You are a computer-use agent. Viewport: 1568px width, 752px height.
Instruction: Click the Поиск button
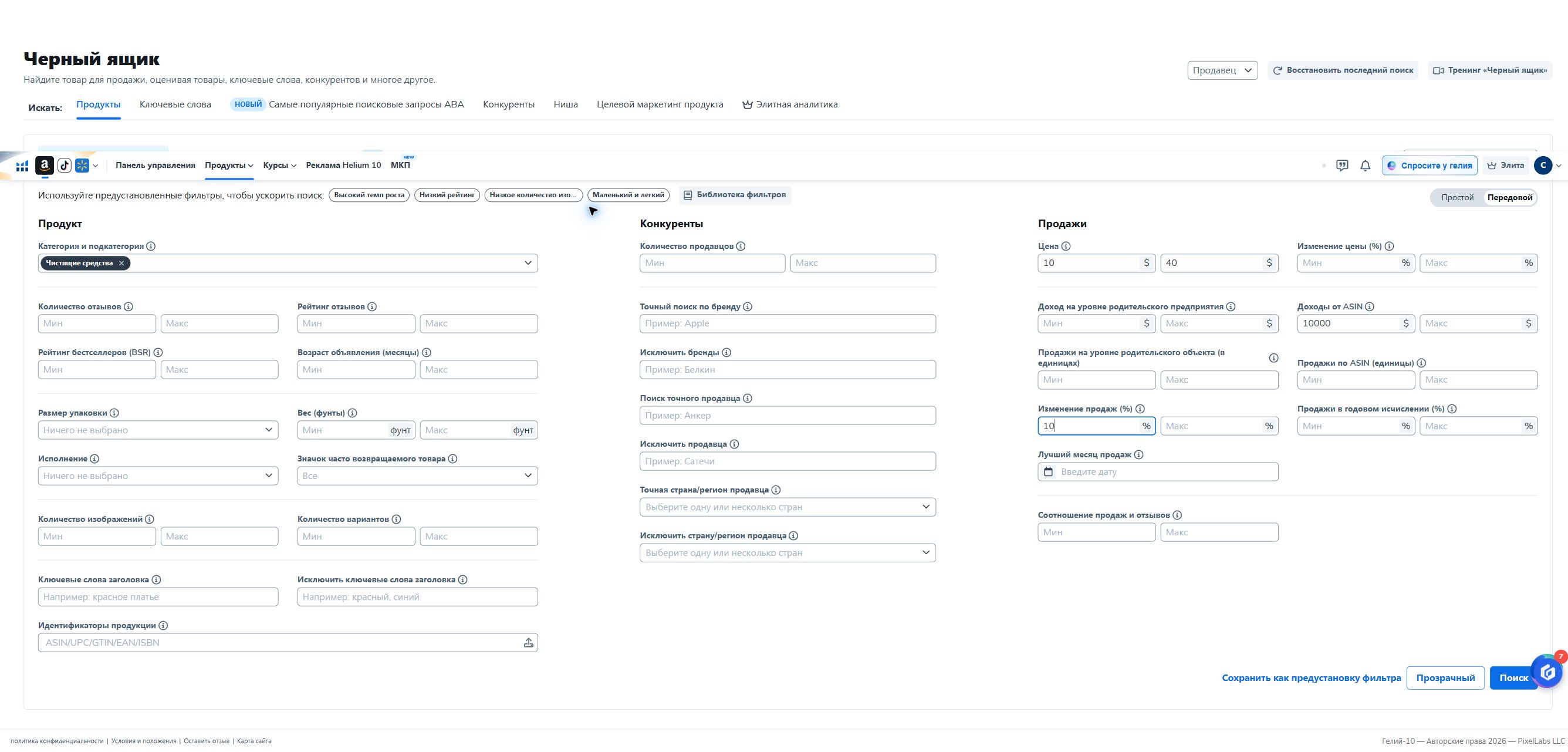pyautogui.click(x=1513, y=677)
